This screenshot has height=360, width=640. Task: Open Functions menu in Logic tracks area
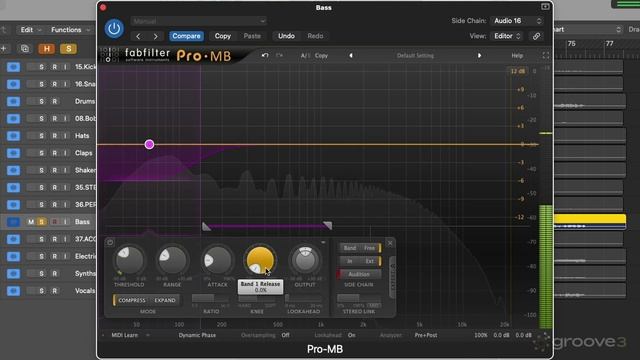point(70,30)
